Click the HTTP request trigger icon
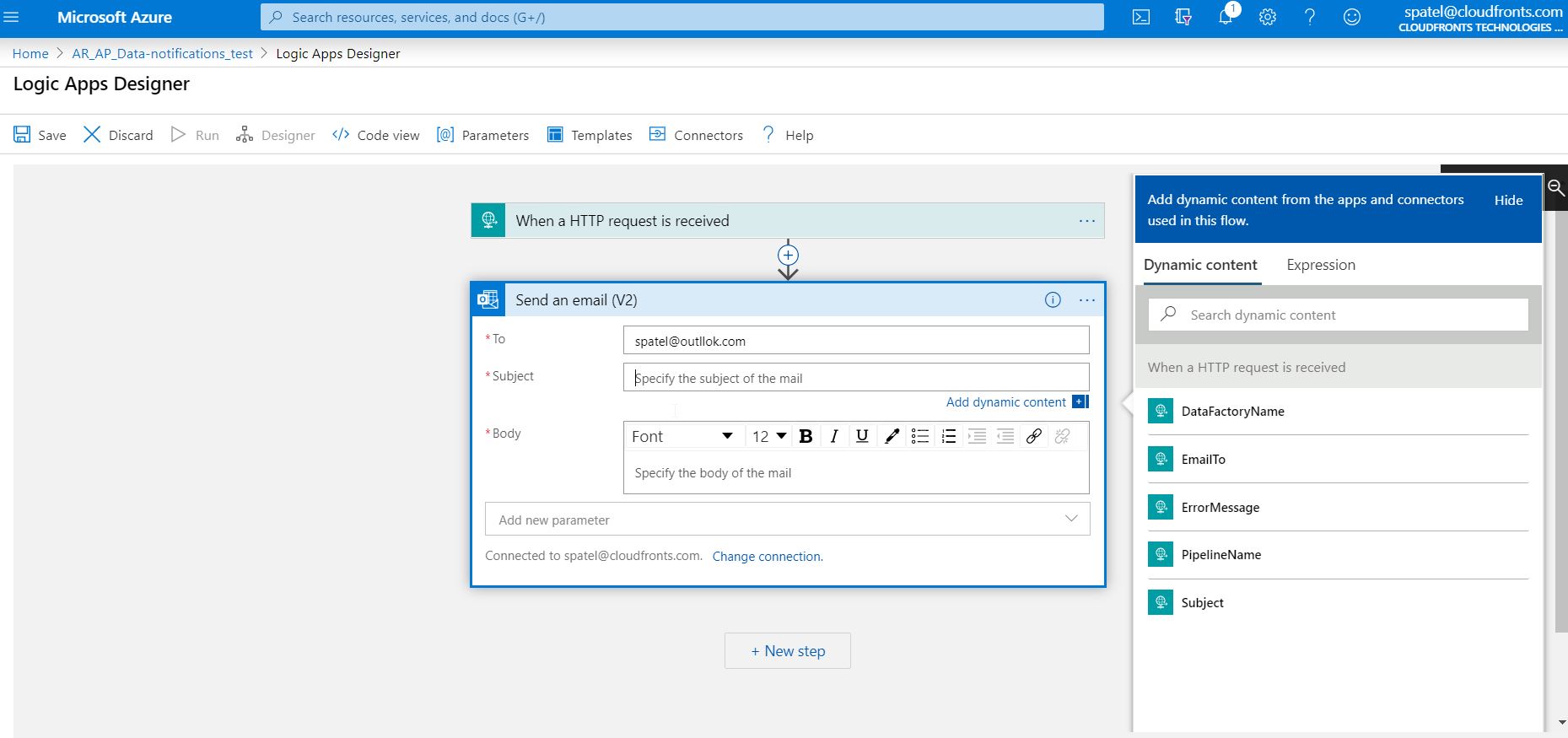 coord(488,221)
